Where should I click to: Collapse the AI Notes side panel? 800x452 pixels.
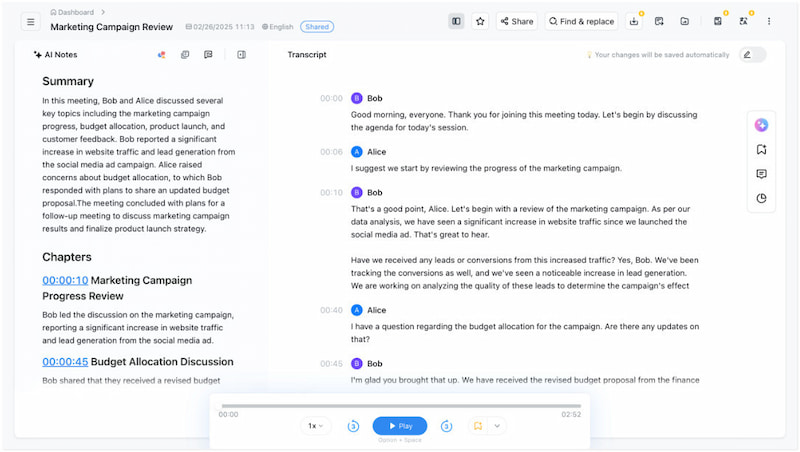tap(241, 55)
